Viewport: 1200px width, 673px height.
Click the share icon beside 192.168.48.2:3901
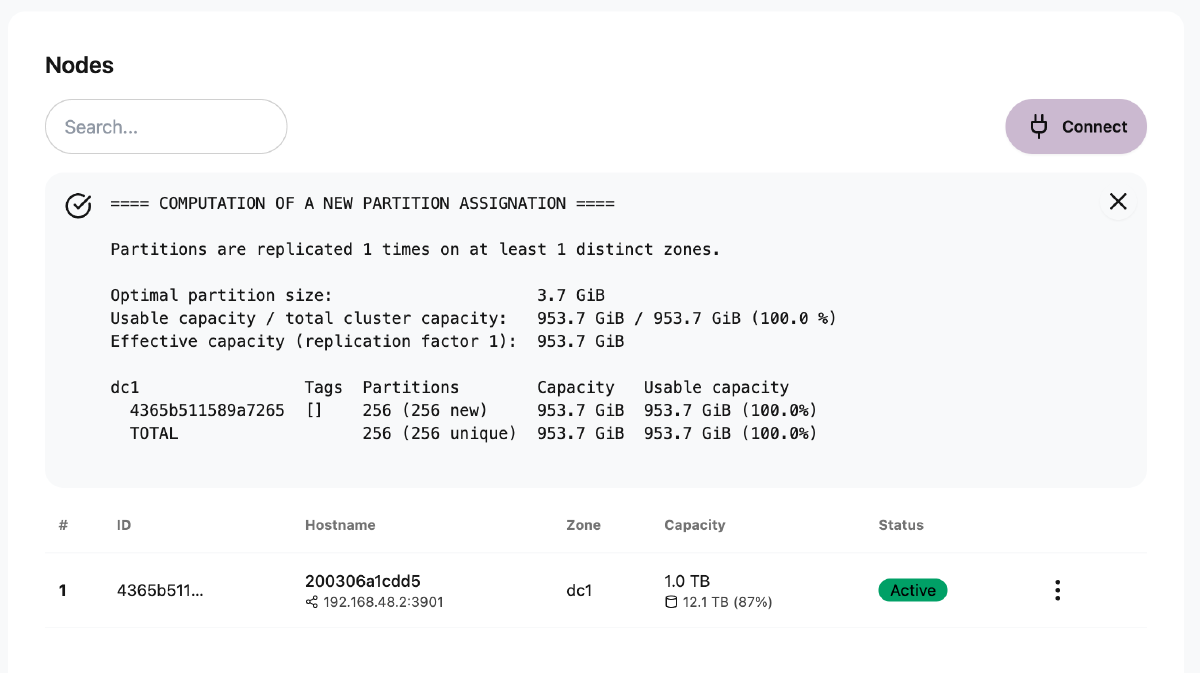311,603
